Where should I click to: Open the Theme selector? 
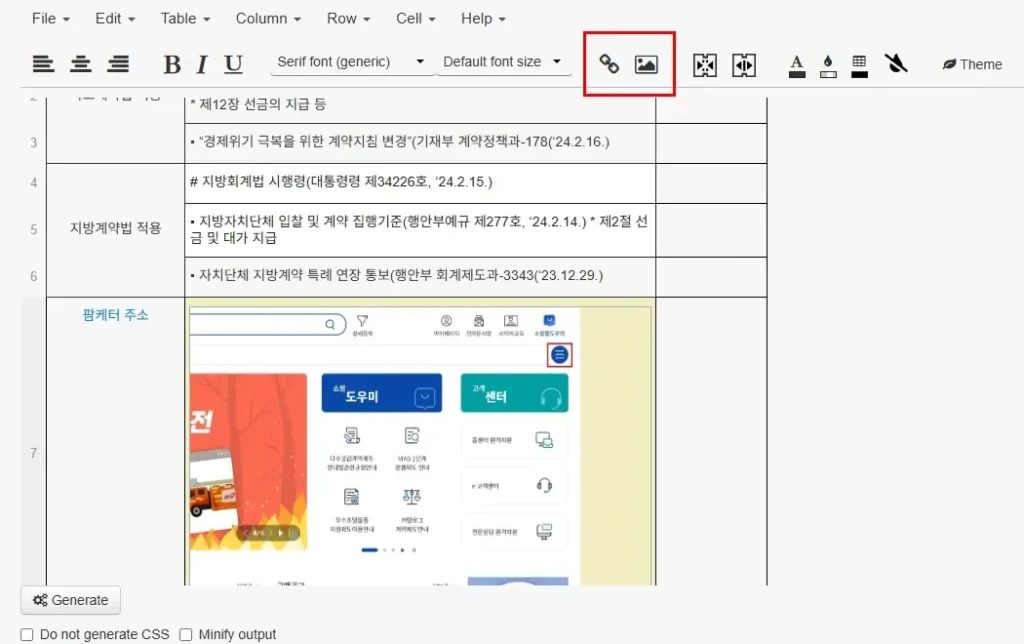[x=971, y=64]
